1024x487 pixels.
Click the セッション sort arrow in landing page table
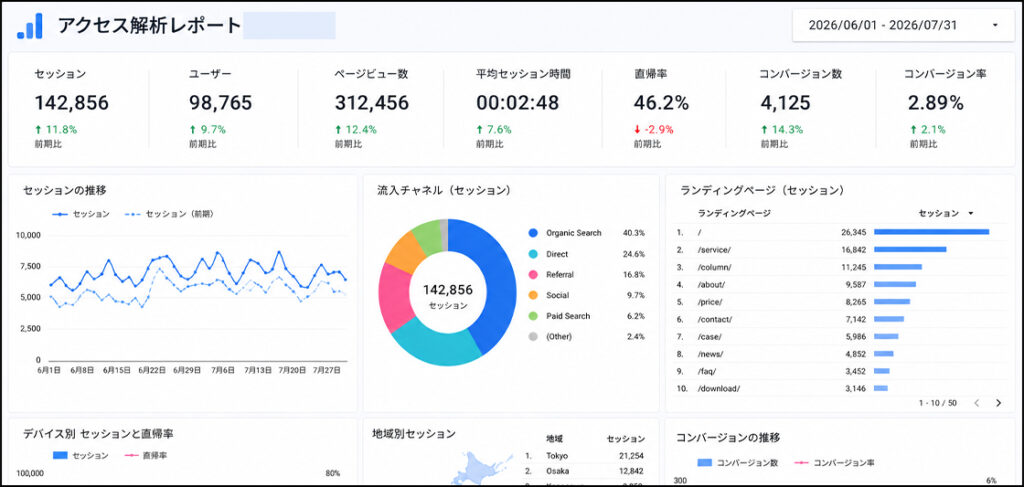970,213
